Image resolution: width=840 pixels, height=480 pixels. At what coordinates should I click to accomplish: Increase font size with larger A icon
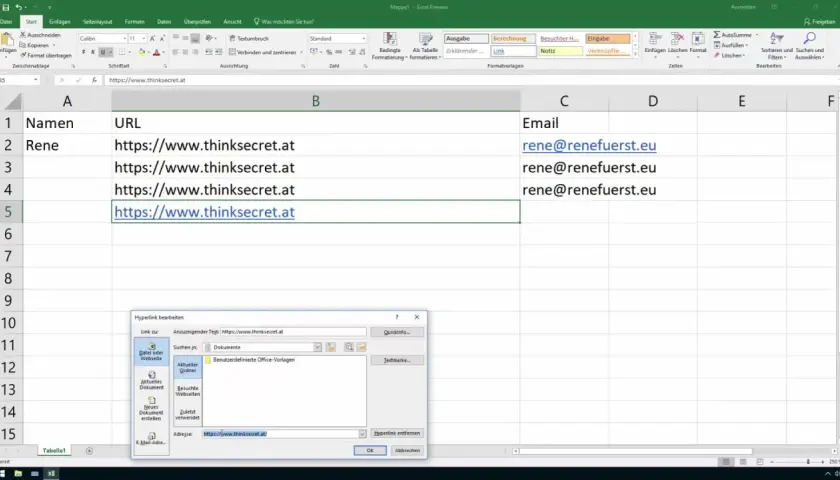153,39
